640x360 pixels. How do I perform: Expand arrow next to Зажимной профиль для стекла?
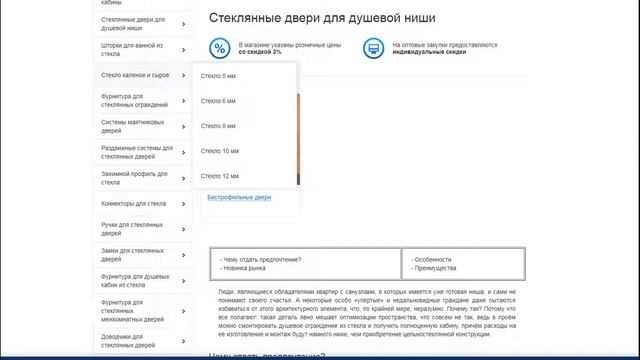(184, 178)
